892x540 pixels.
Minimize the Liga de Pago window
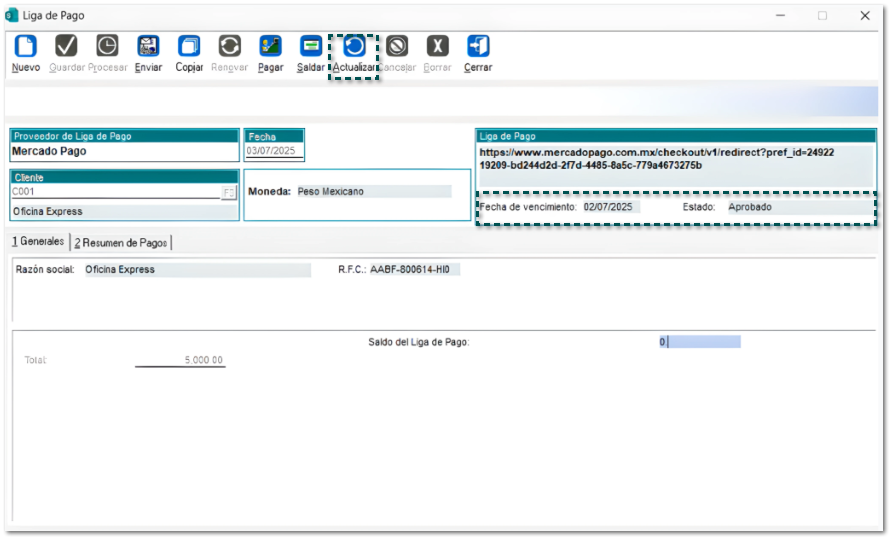tap(780, 15)
